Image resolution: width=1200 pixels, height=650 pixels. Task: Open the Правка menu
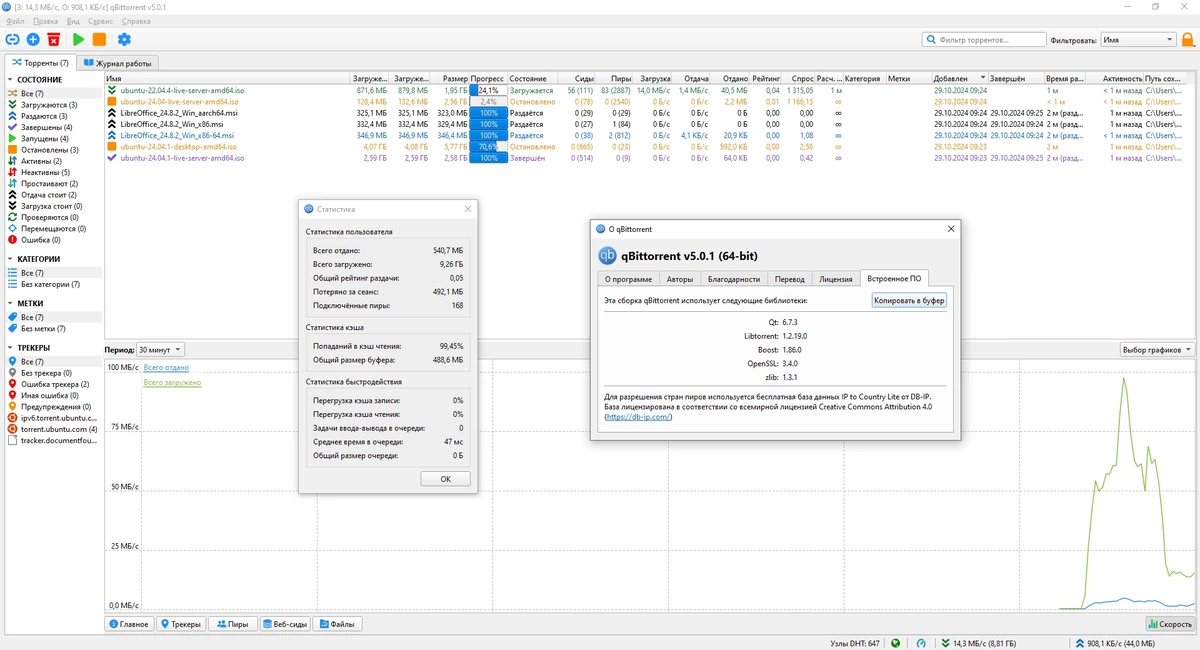45,21
